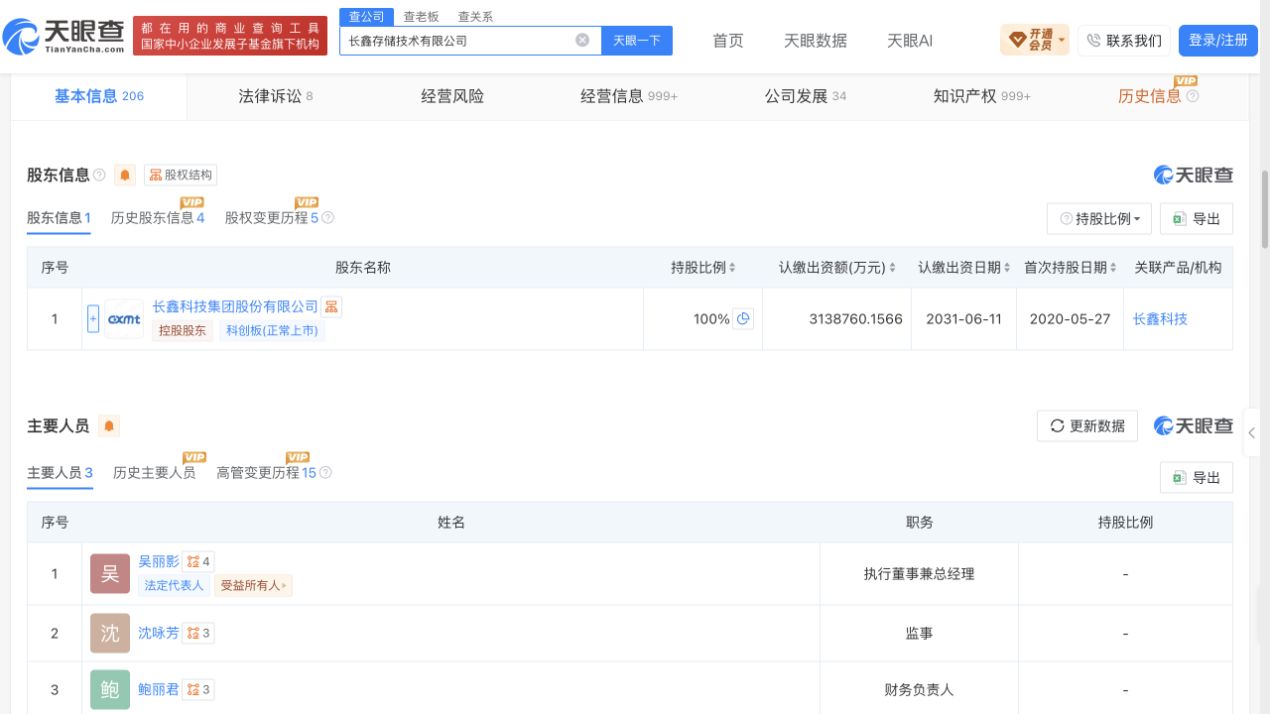Click the cxmt company logo

[x=124, y=319]
